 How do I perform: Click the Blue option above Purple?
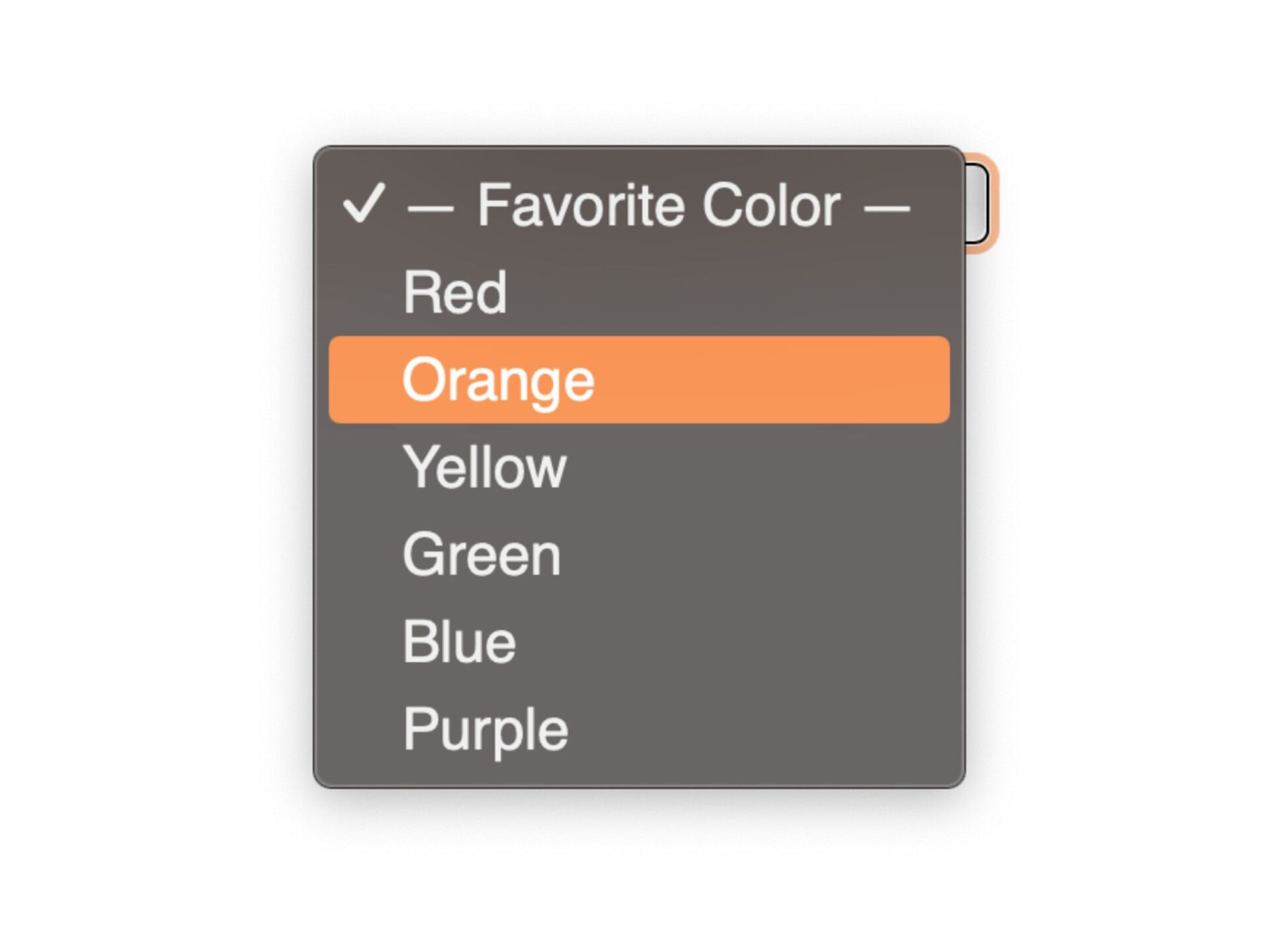(x=459, y=642)
